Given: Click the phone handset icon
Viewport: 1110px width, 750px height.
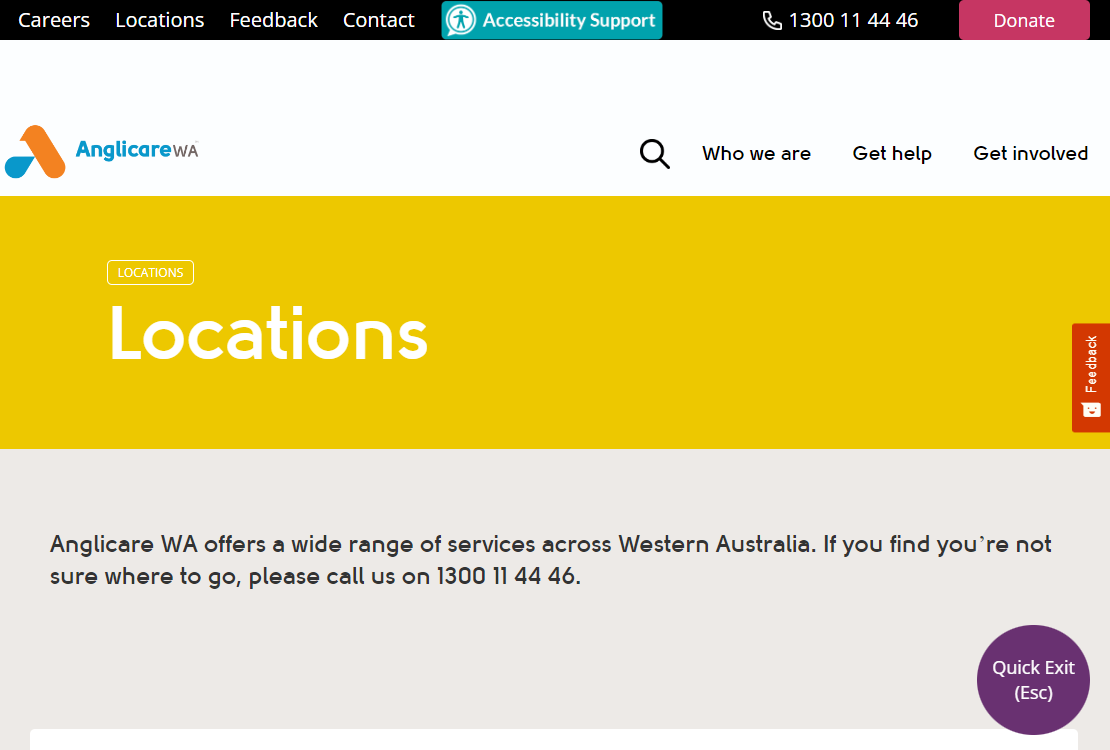Looking at the screenshot, I should pos(772,21).
